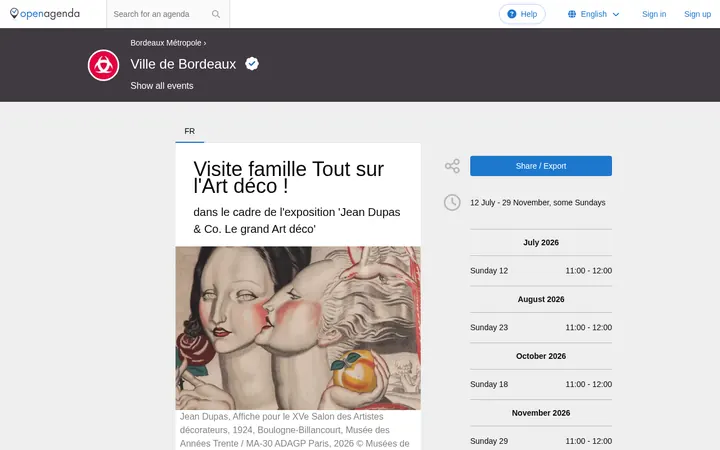720x450 pixels.
Task: Click the Ville de Bordeaux red logo
Action: 103,65
